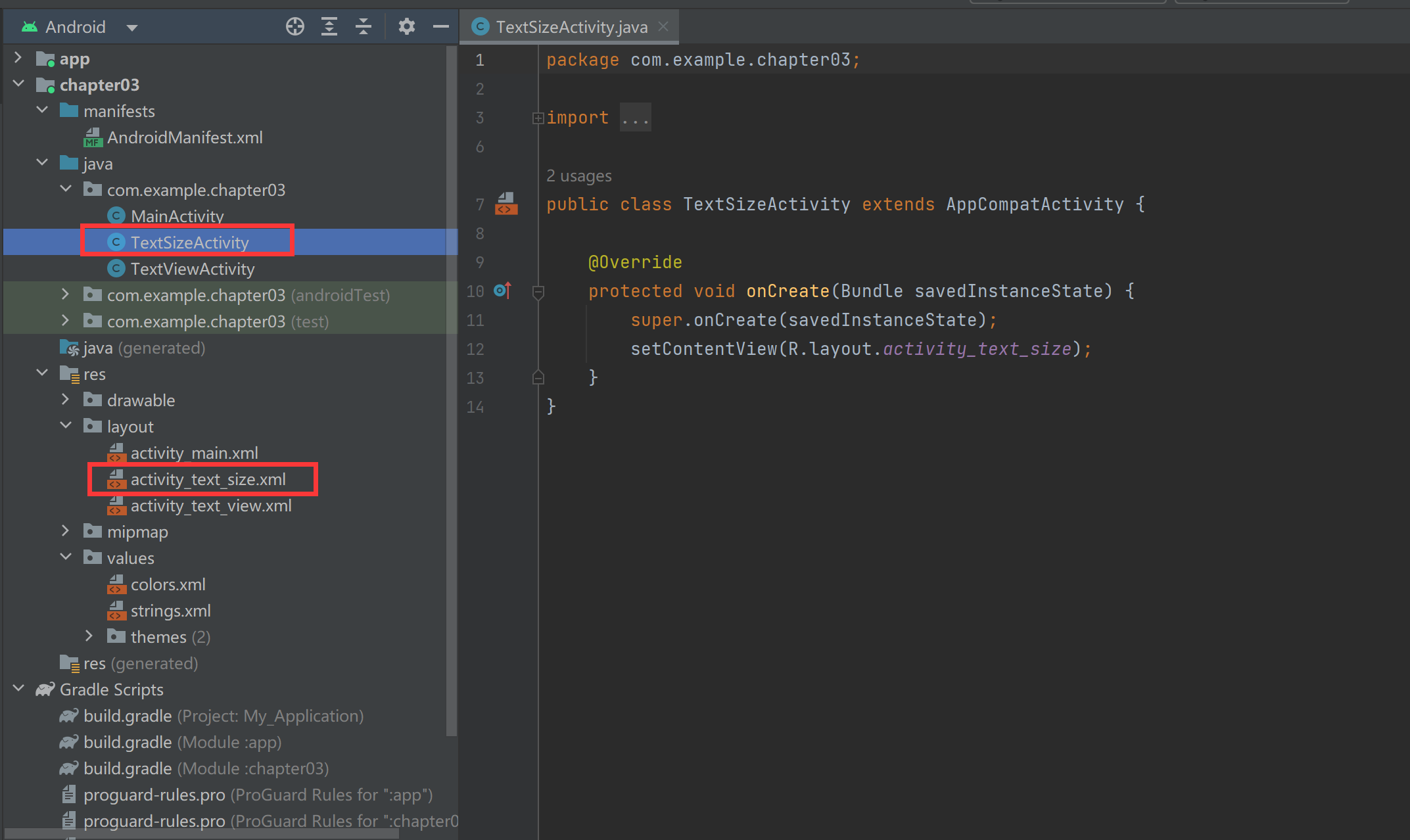The height and width of the screenshot is (840, 1410).
Task: Click the package name on line 1
Action: tap(740, 60)
